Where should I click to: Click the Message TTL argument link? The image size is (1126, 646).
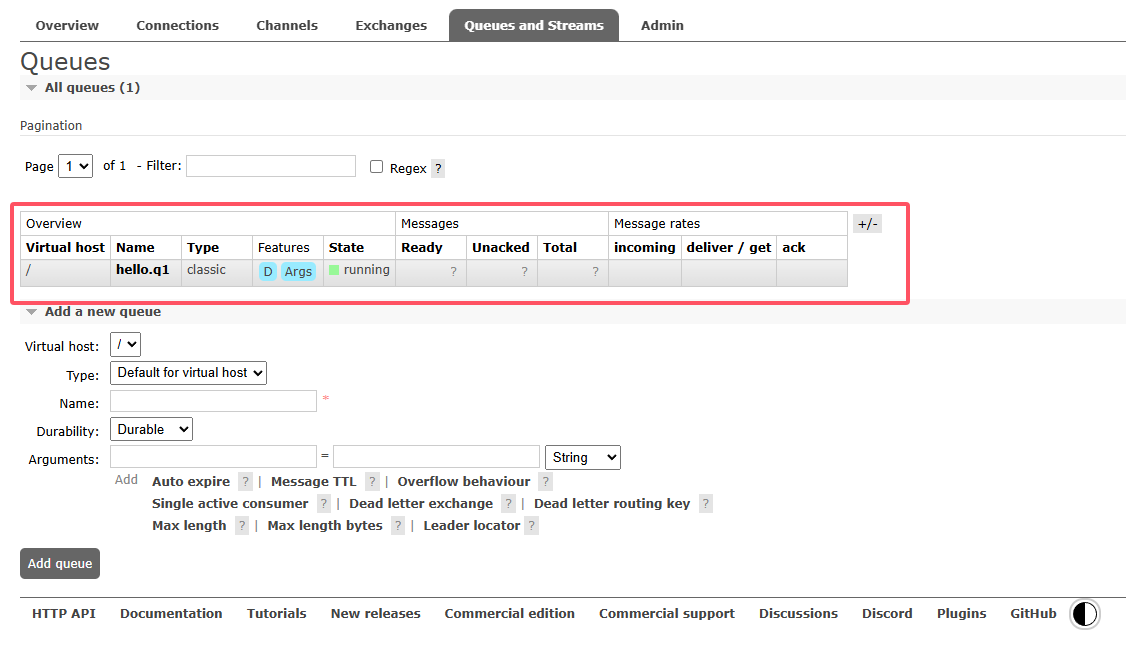coord(314,482)
